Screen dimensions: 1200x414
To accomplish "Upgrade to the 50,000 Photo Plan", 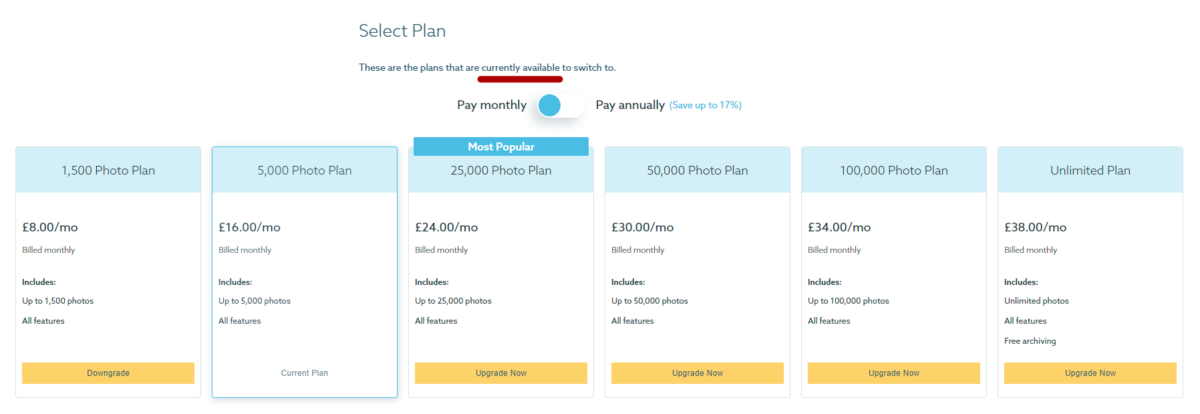I will 697,373.
